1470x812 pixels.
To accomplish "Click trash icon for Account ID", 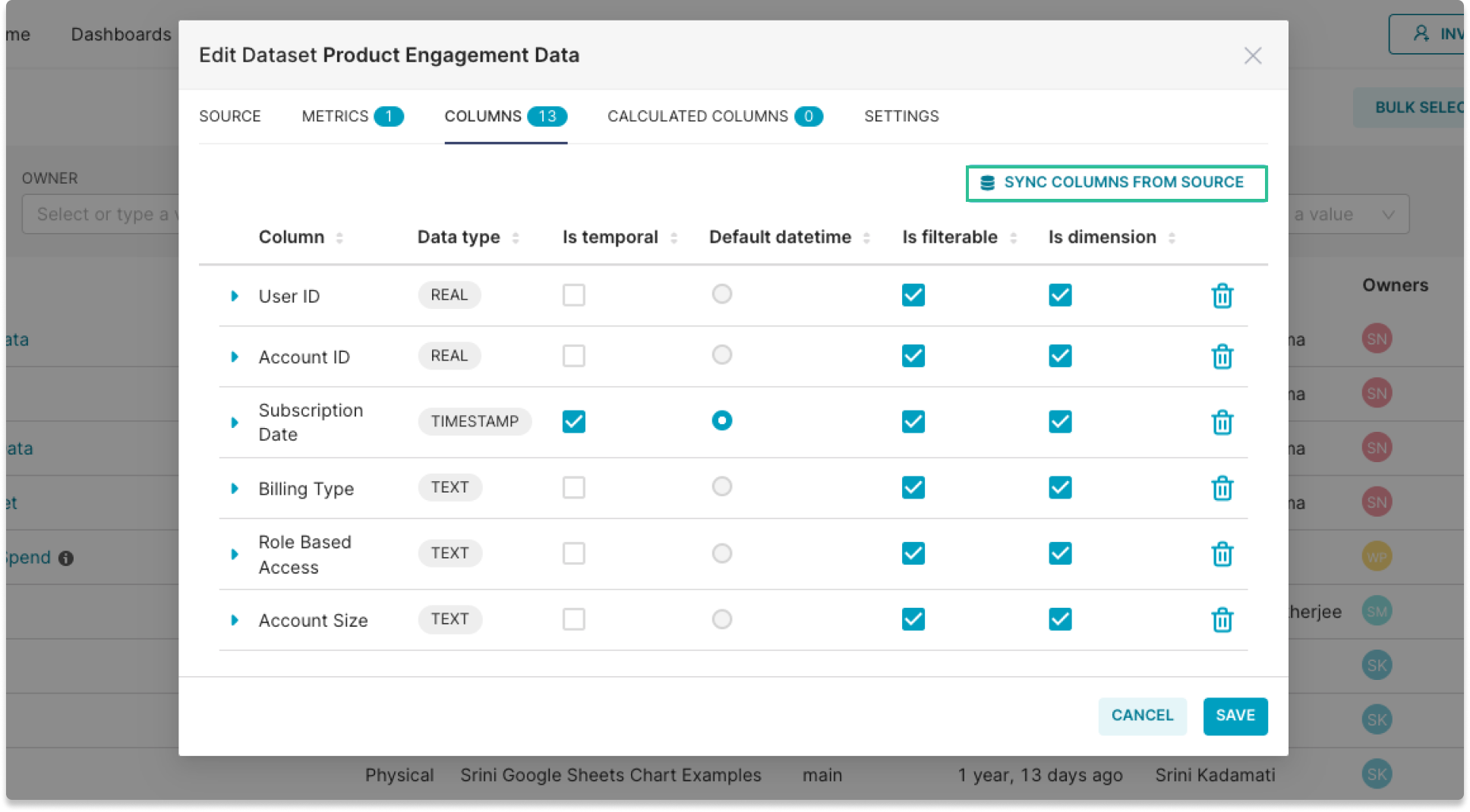I will [1222, 356].
